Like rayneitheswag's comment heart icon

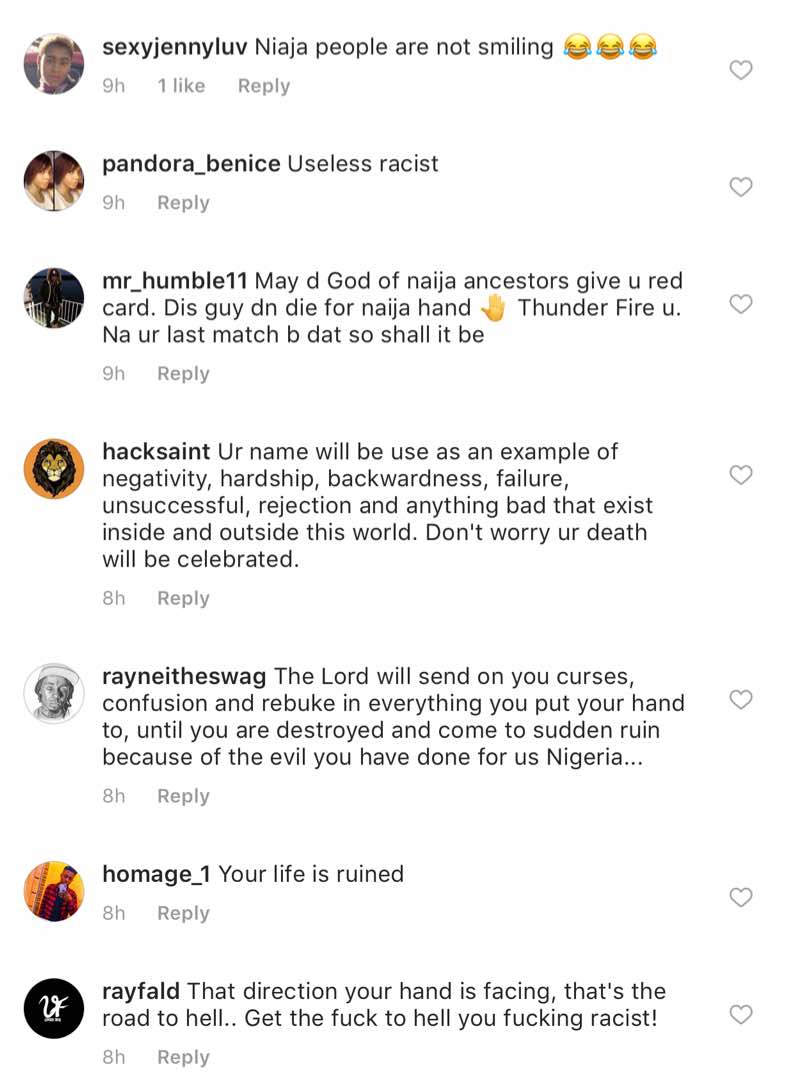(740, 700)
